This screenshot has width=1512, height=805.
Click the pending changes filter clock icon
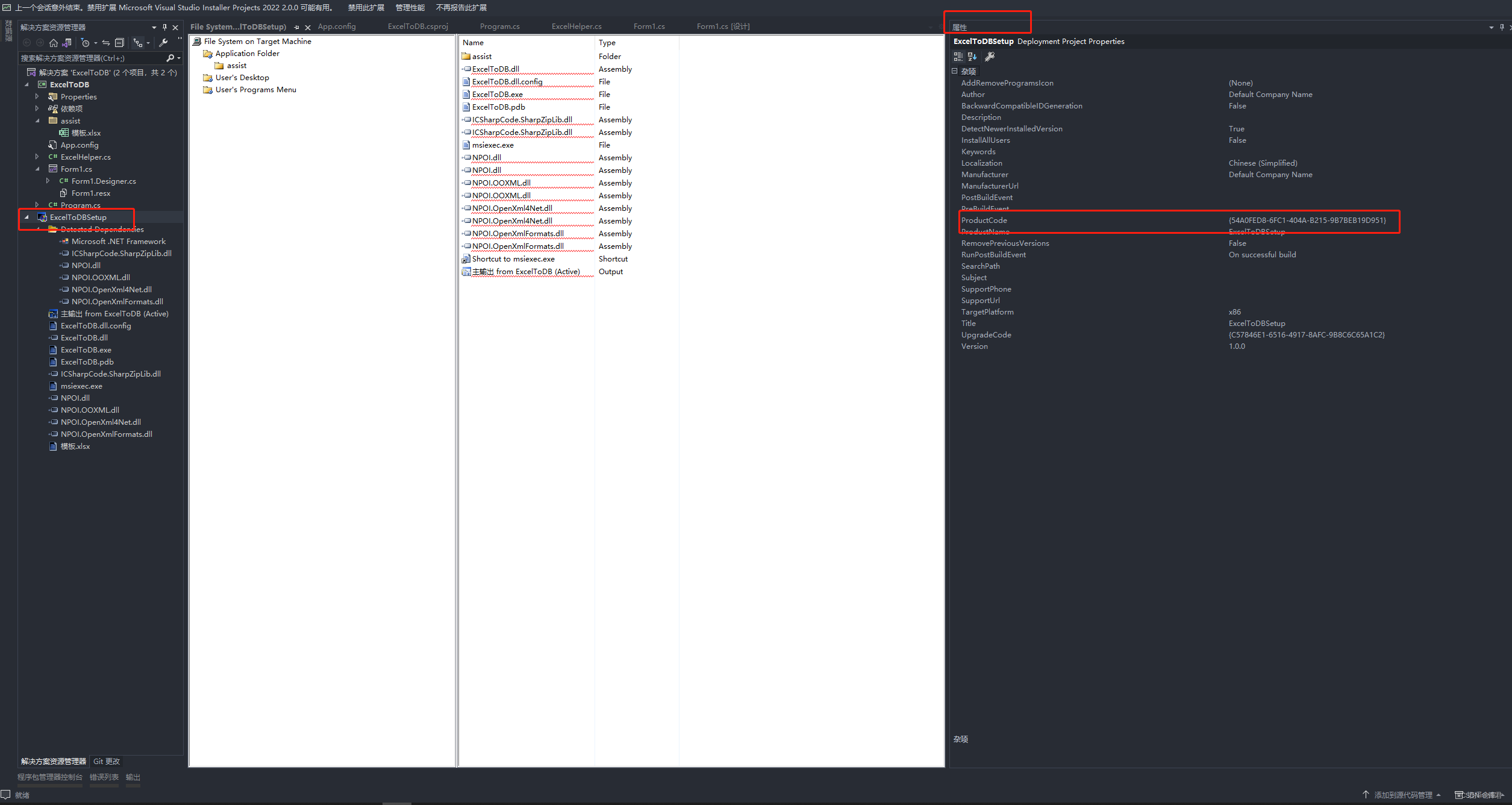tap(86, 43)
